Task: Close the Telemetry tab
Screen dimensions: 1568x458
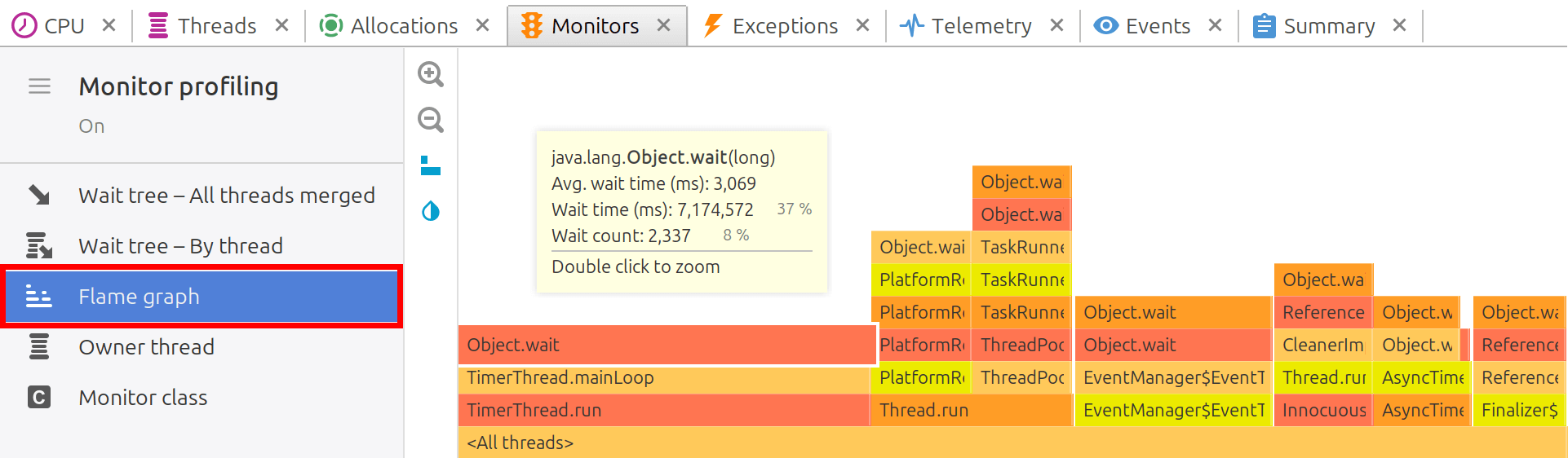Action: pos(1056,25)
